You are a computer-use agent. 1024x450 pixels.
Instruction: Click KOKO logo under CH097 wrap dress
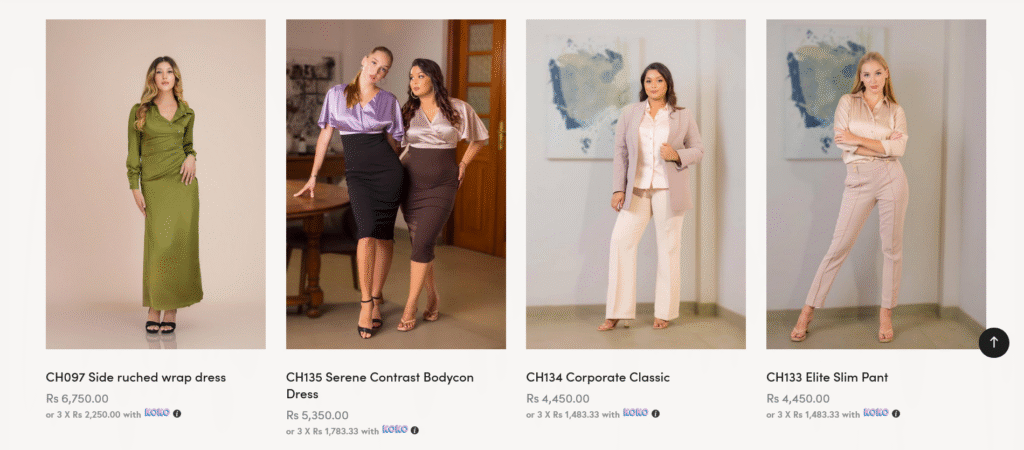pyautogui.click(x=157, y=413)
